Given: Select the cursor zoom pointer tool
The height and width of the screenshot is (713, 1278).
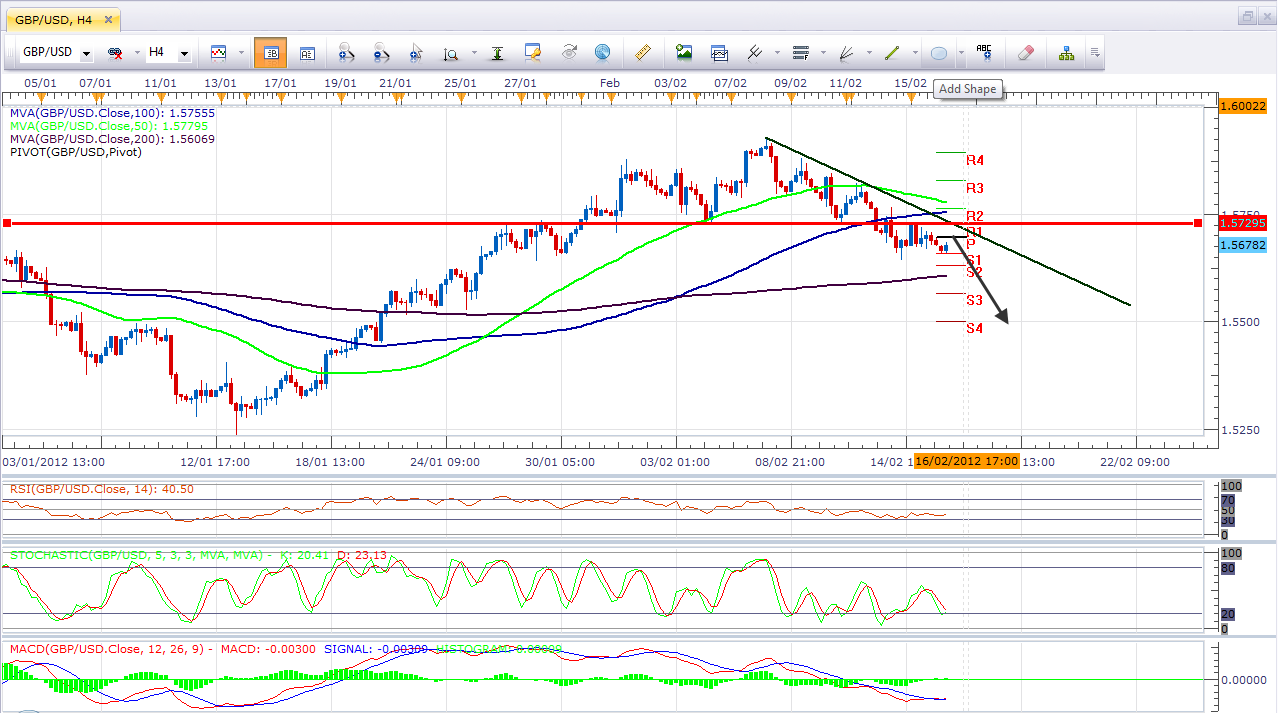Looking at the screenshot, I should pyautogui.click(x=416, y=52).
